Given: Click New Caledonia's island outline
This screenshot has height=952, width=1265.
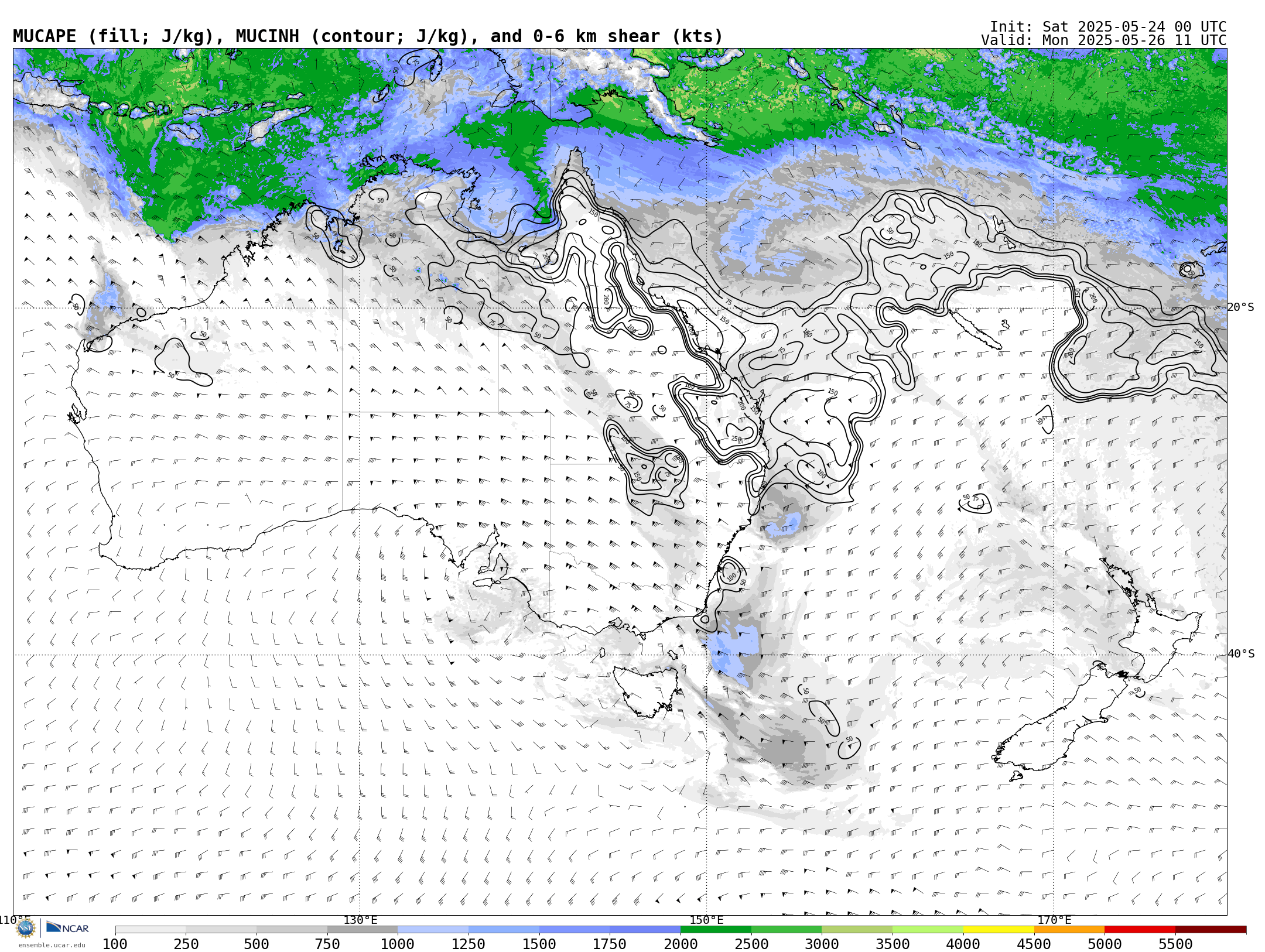Looking at the screenshot, I should [x=975, y=330].
